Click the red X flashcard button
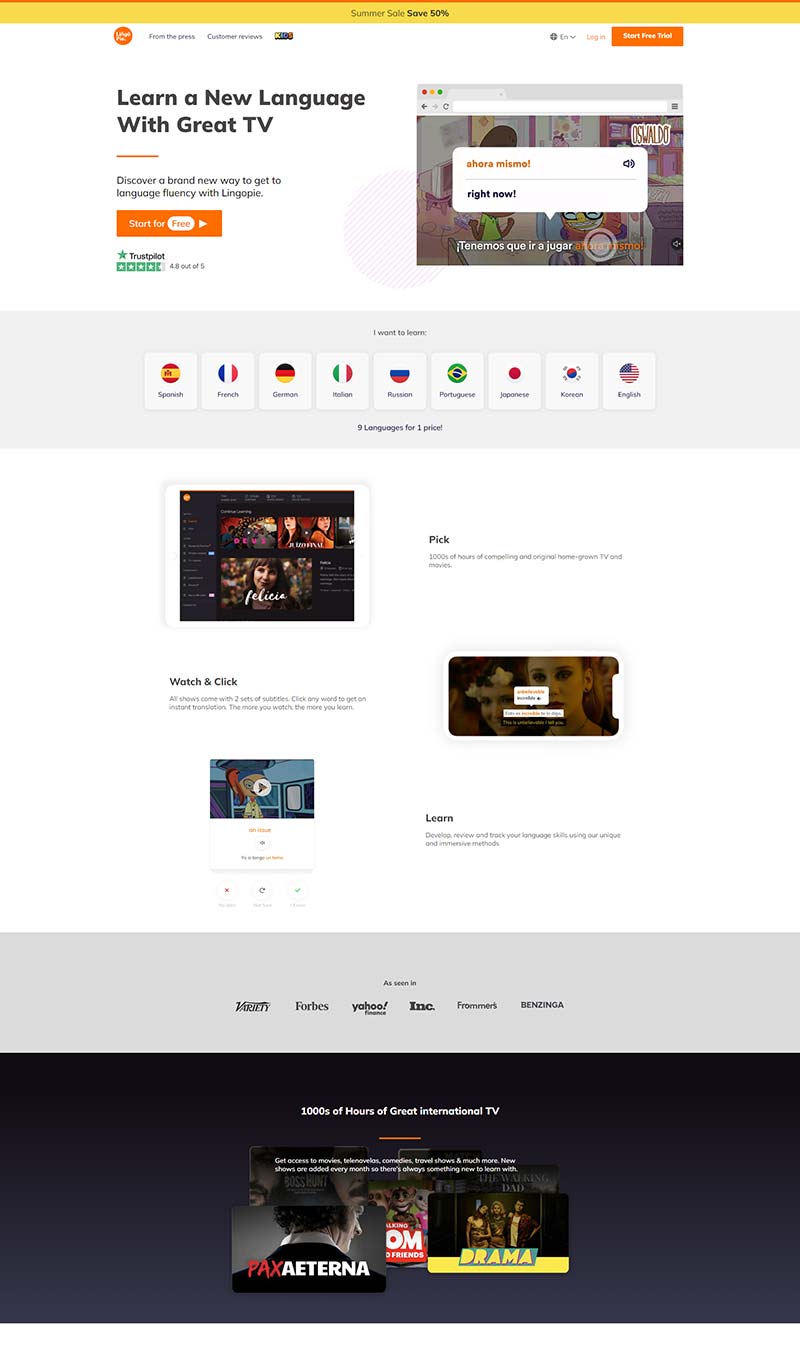Screen dimensions: 800x1350 click(227, 890)
